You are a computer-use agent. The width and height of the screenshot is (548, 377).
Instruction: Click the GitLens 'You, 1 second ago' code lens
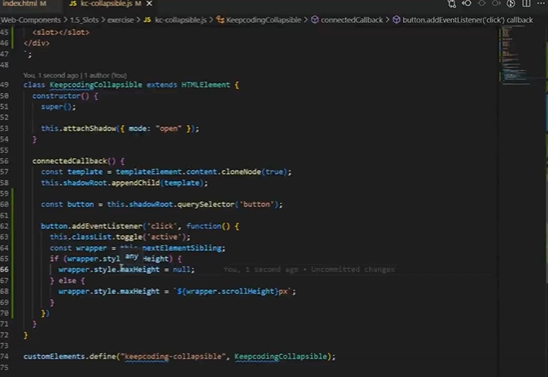click(x=51, y=75)
